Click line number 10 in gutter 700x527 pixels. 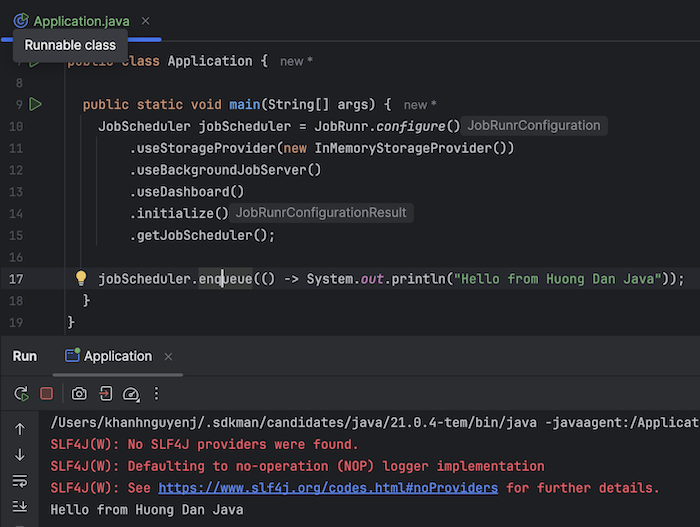click(16, 127)
